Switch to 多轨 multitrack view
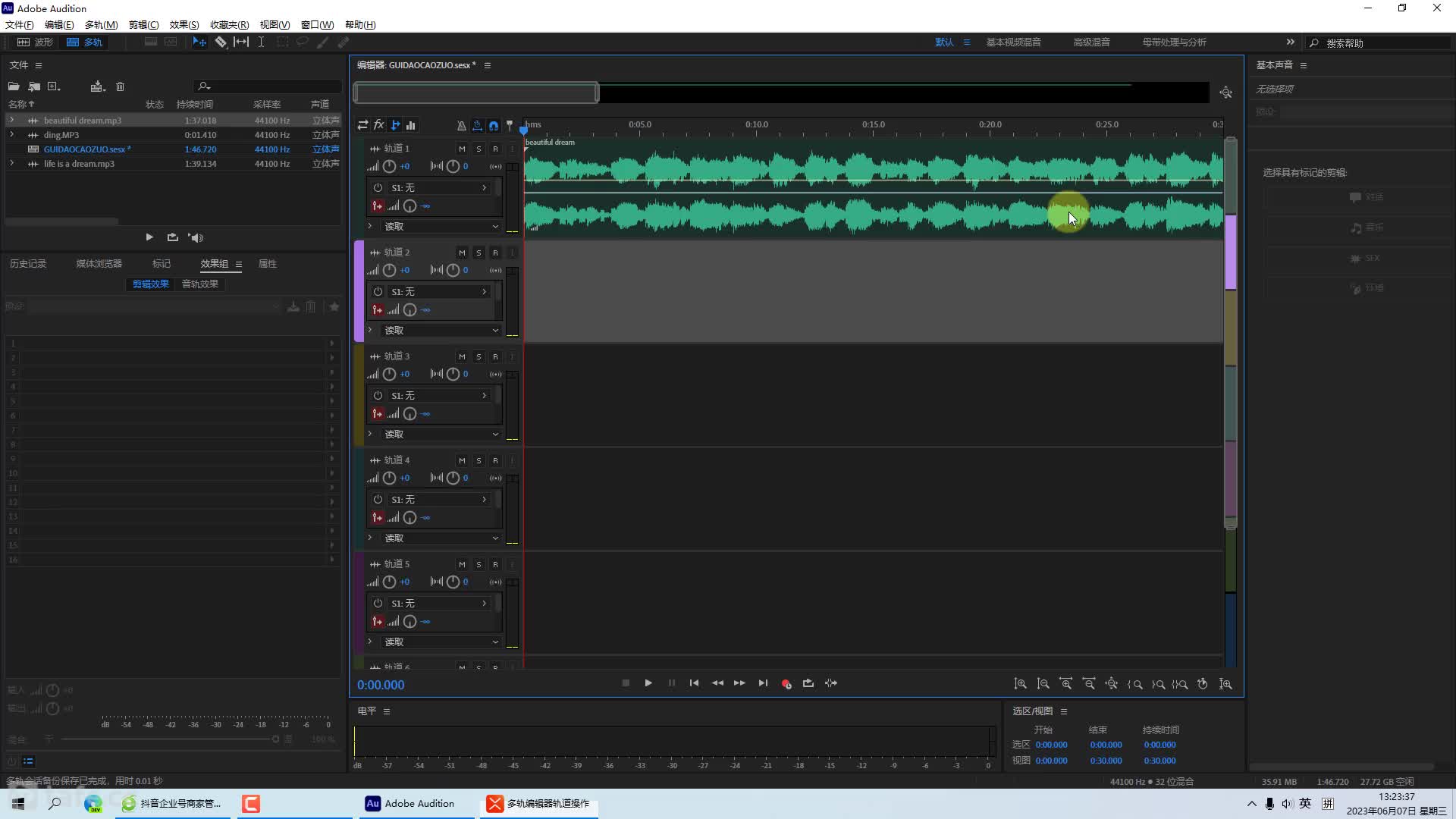1456x819 pixels. tap(84, 42)
